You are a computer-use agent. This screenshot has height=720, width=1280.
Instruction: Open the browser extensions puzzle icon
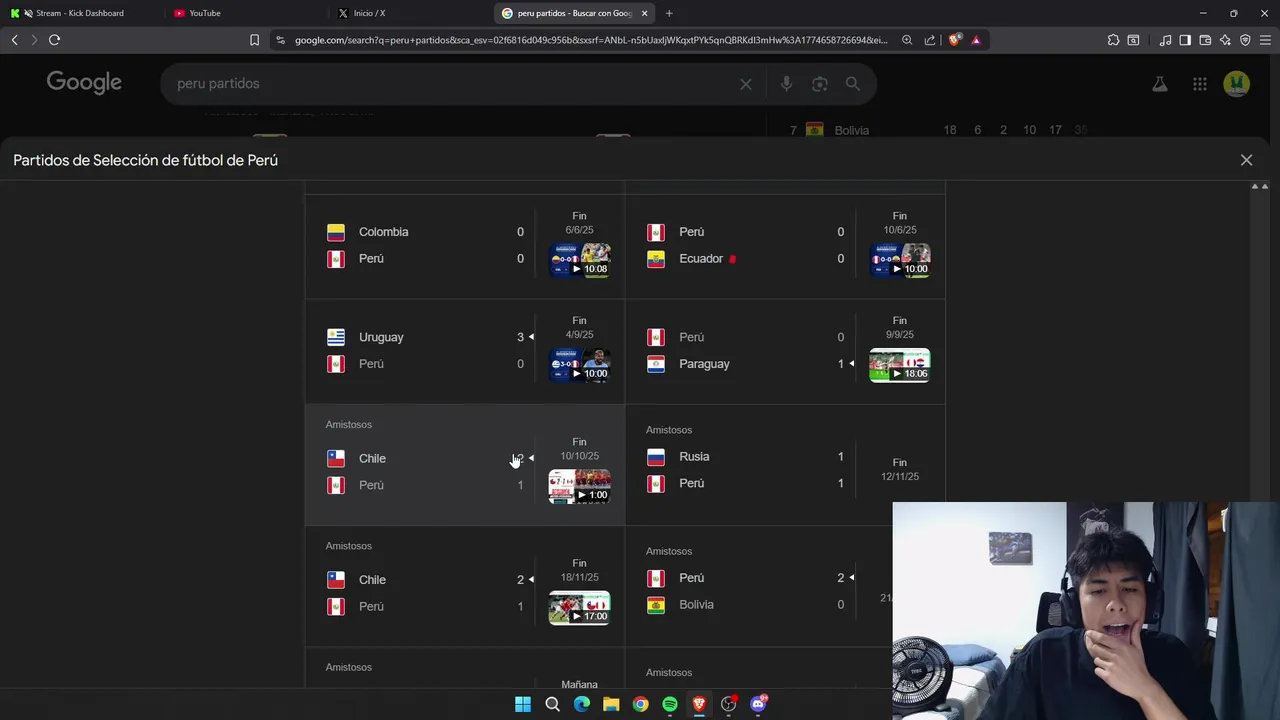coord(1113,40)
